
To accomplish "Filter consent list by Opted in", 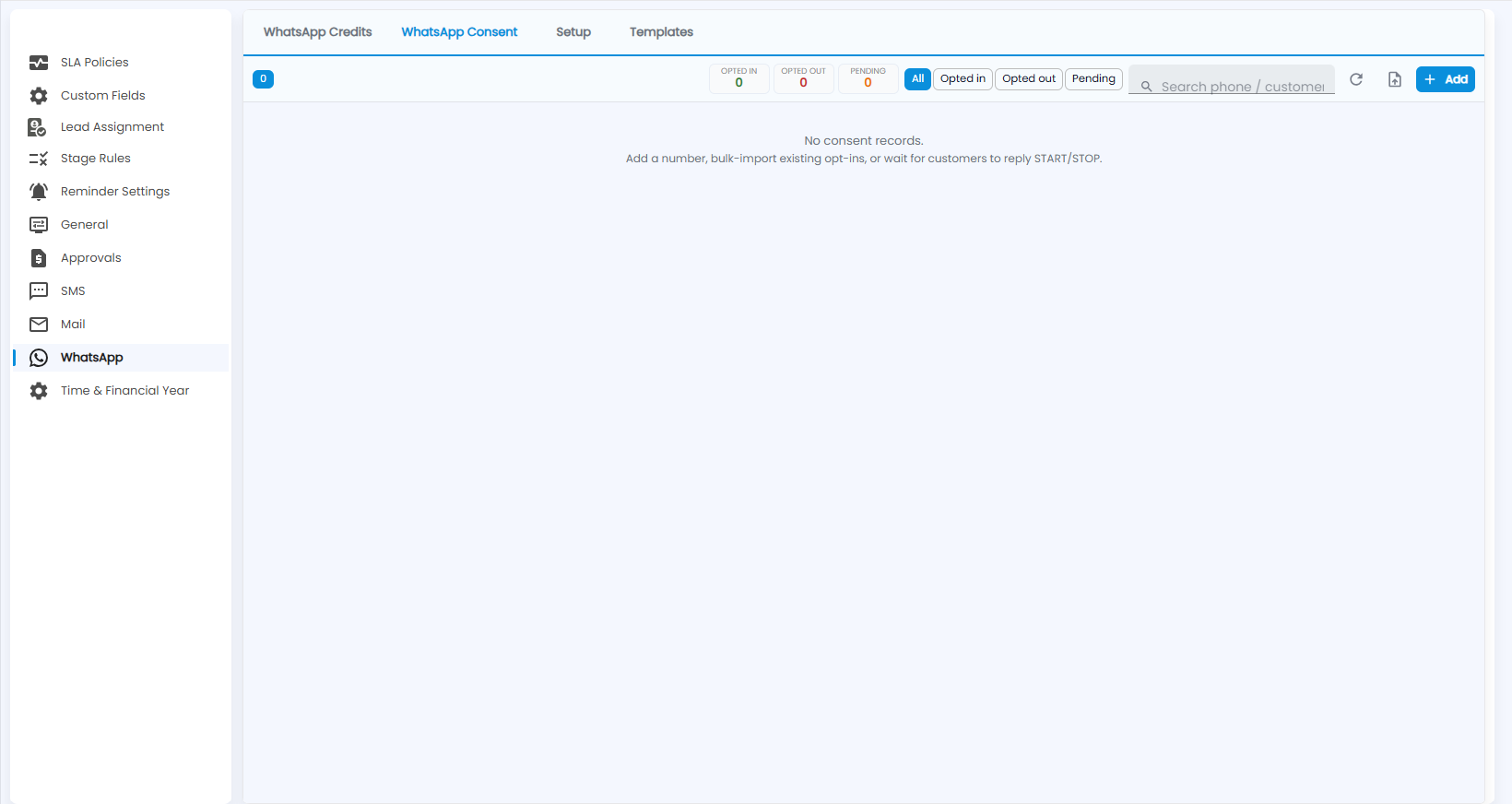I will 963,79.
